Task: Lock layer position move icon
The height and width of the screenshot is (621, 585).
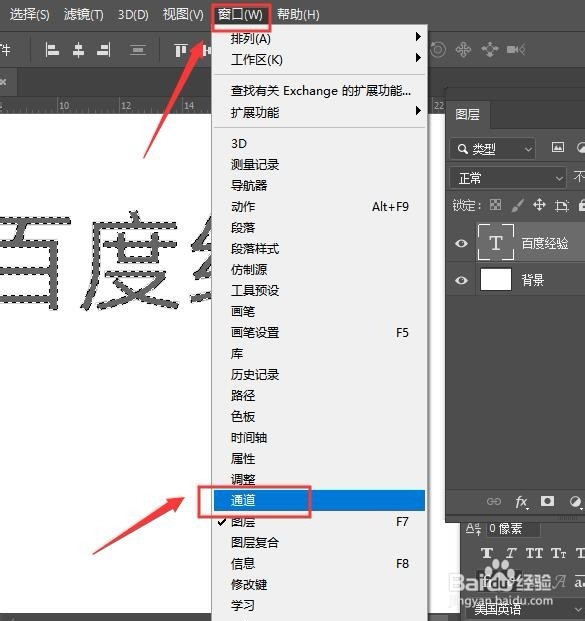Action: point(539,205)
